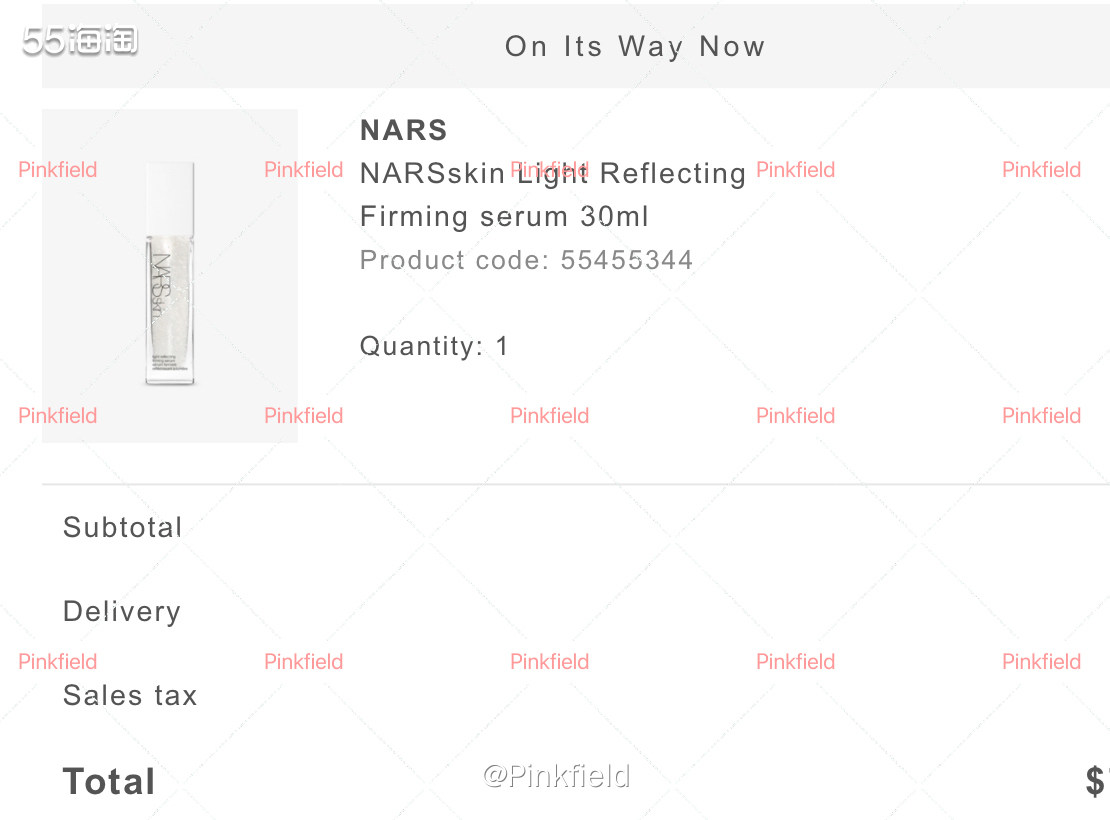Open the NARS serum product thumbnail
The image size is (1110, 820).
coord(170,275)
